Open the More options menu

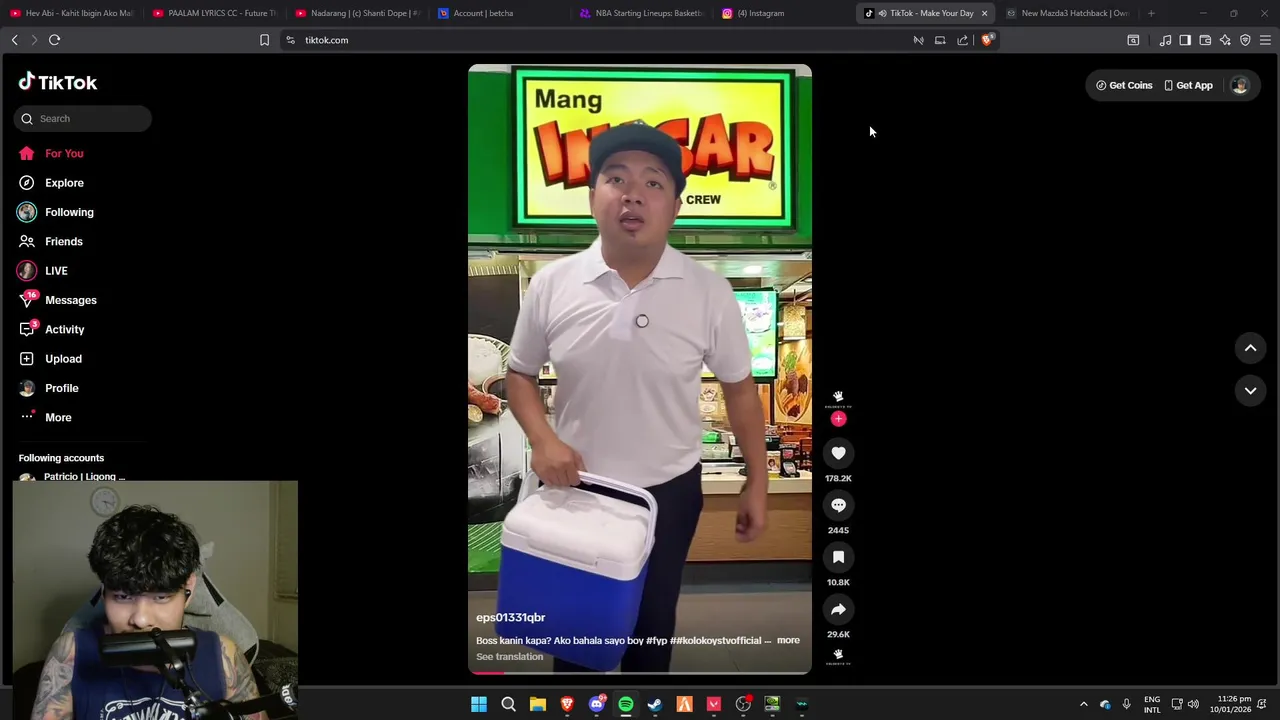[x=45, y=417]
